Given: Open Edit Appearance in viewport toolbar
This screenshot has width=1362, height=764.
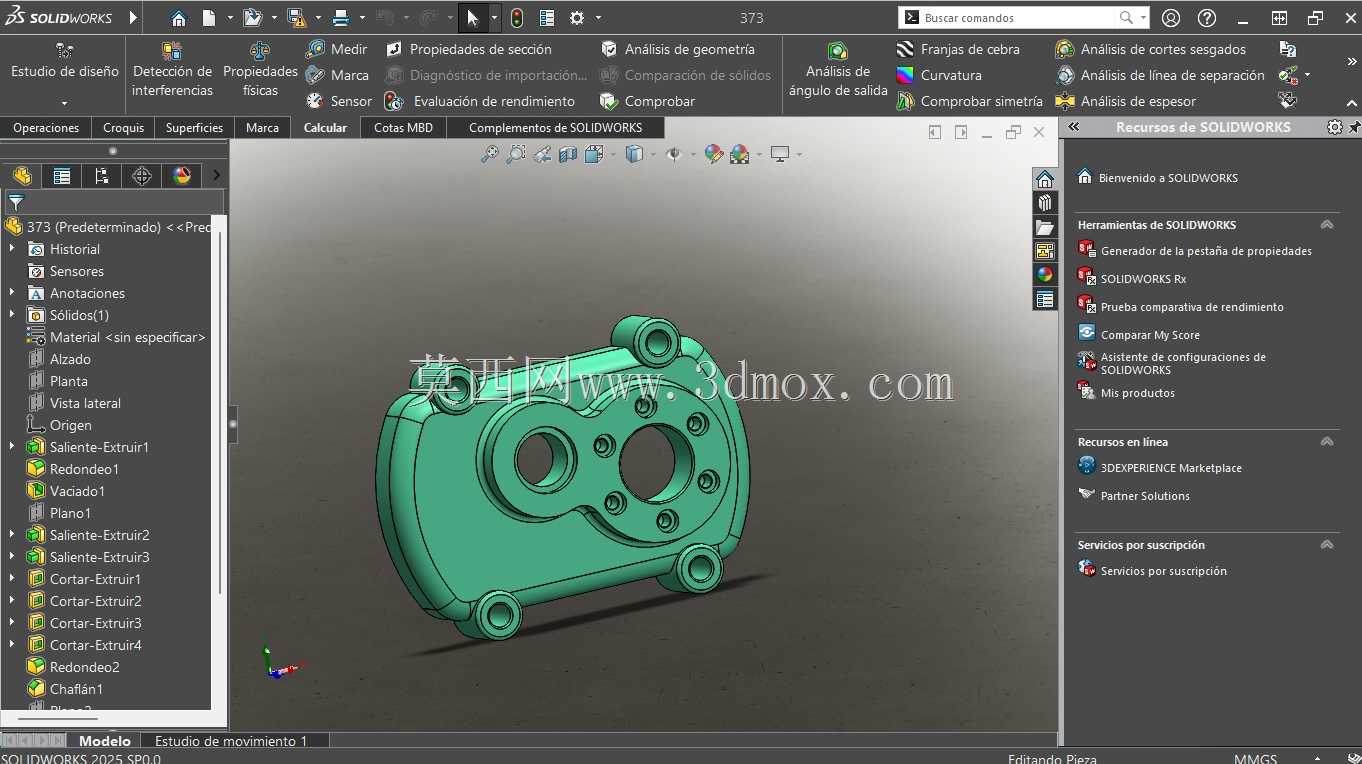Looking at the screenshot, I should click(x=713, y=154).
